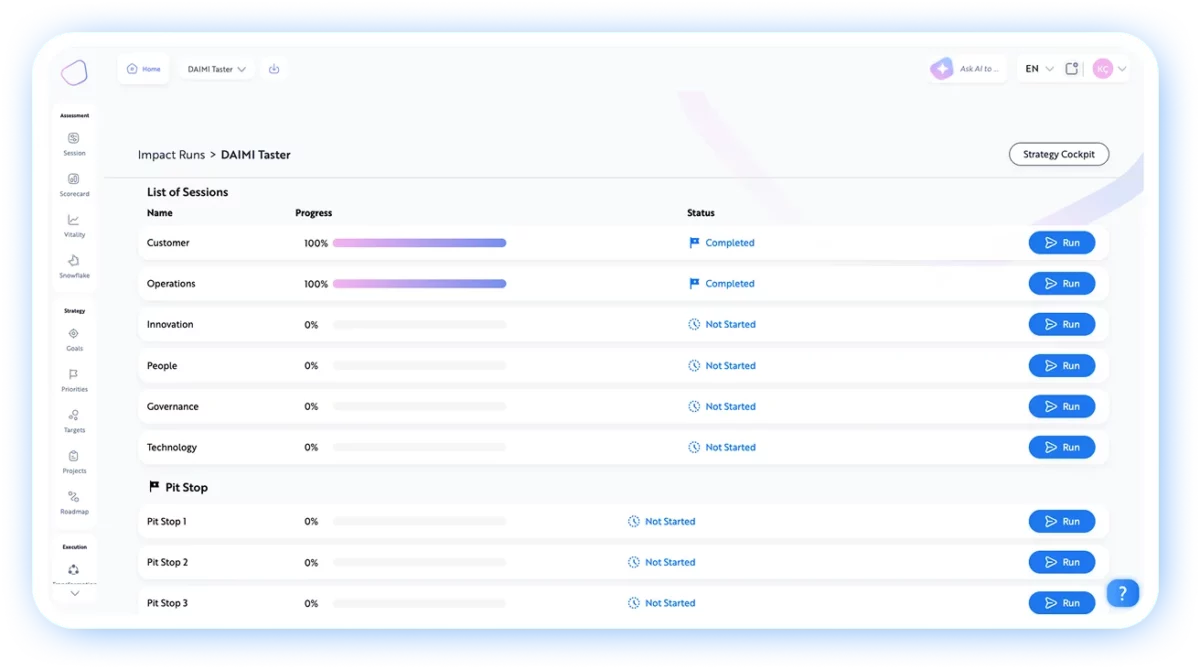Viewport: 1200px width, 670px height.
Task: Open the Scorecard sidebar icon
Action: pyautogui.click(x=74, y=180)
